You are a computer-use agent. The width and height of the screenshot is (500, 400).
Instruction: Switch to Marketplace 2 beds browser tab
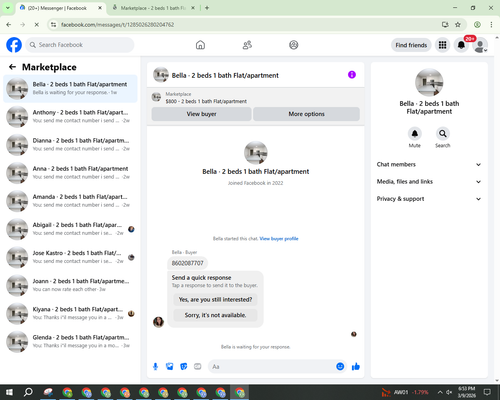coord(153,8)
